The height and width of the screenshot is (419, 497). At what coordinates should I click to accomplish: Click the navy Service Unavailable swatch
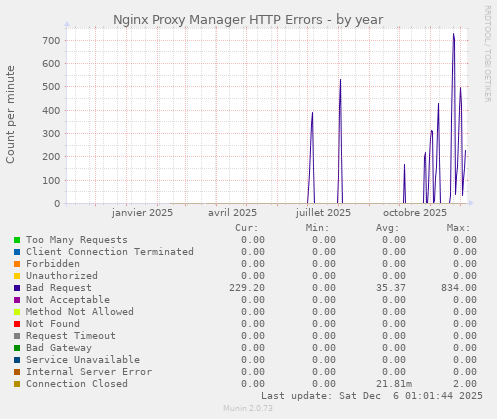coord(17,360)
